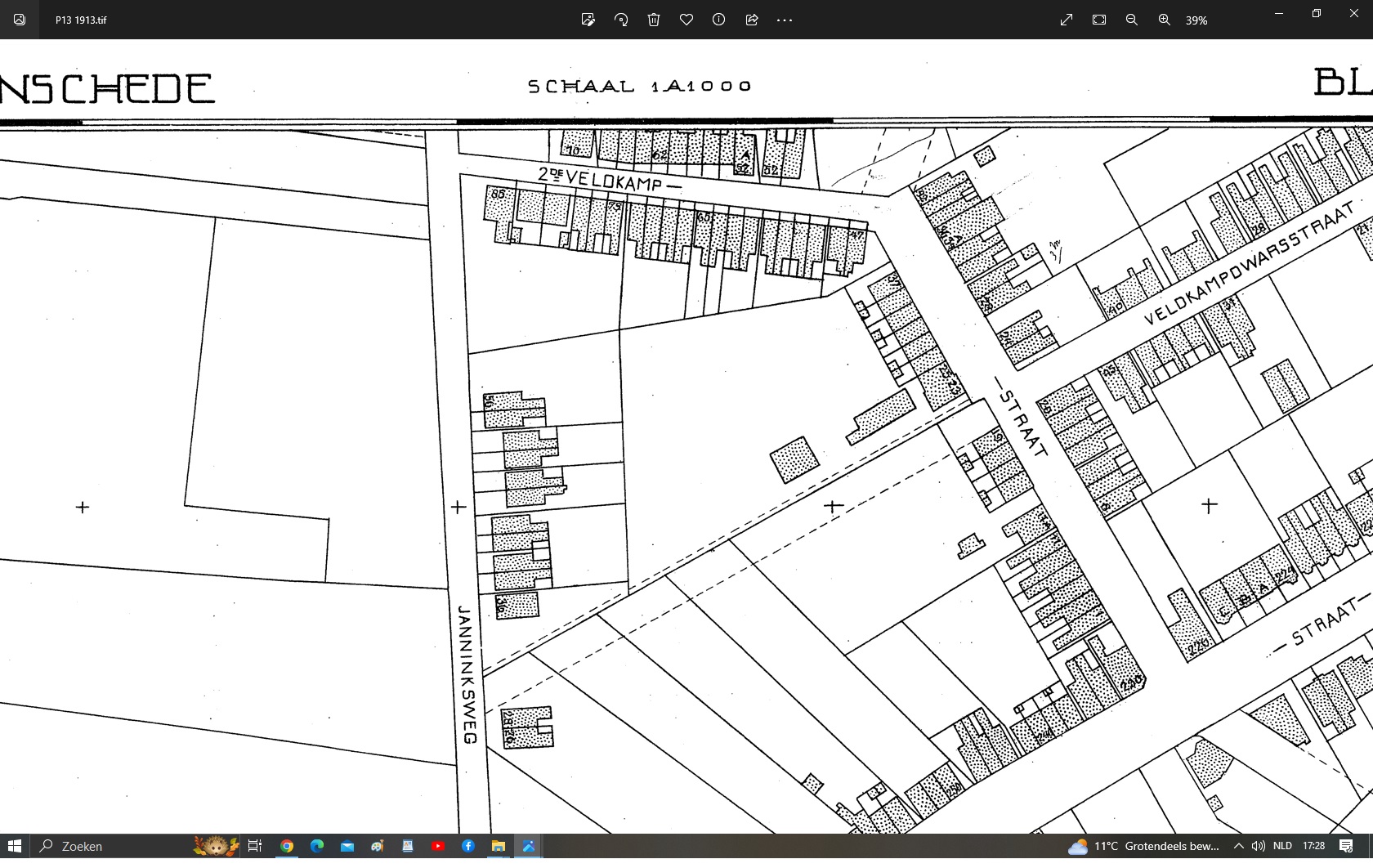The width and height of the screenshot is (1373, 868).
Task: Open the Windows Start menu
Action: click(x=15, y=846)
